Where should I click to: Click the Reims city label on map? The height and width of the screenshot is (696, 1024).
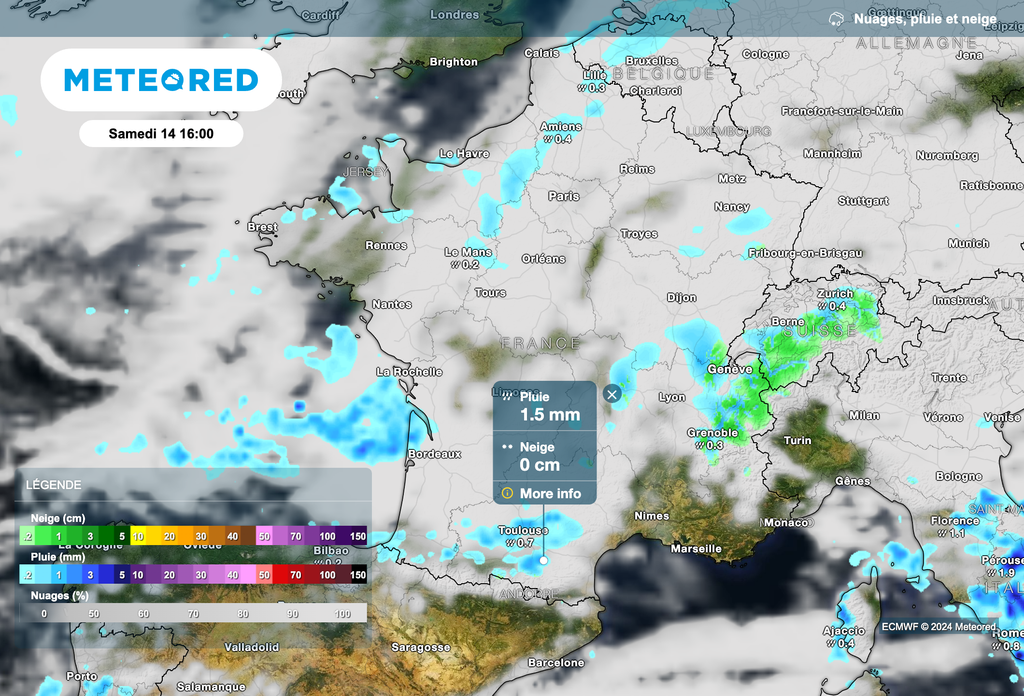pos(637,169)
